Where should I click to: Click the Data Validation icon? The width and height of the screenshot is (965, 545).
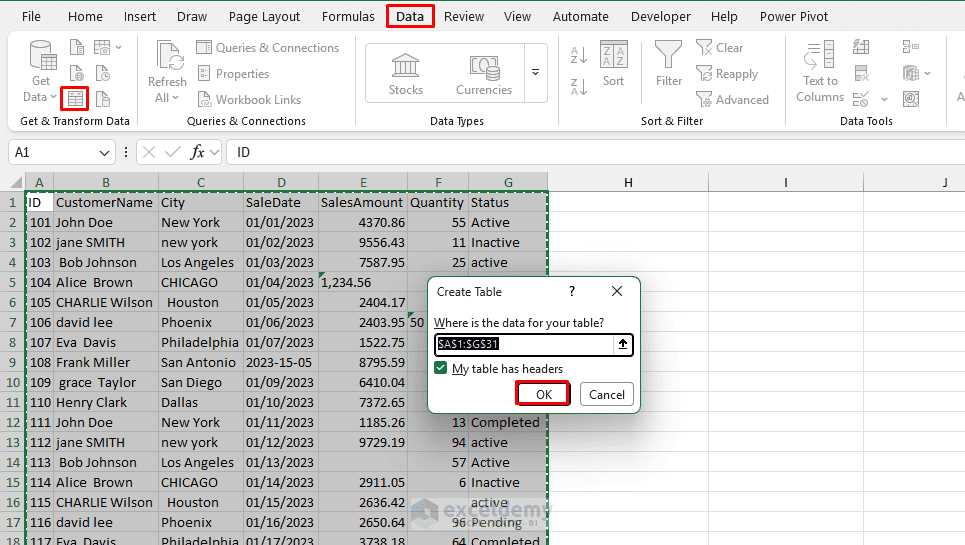point(861,99)
